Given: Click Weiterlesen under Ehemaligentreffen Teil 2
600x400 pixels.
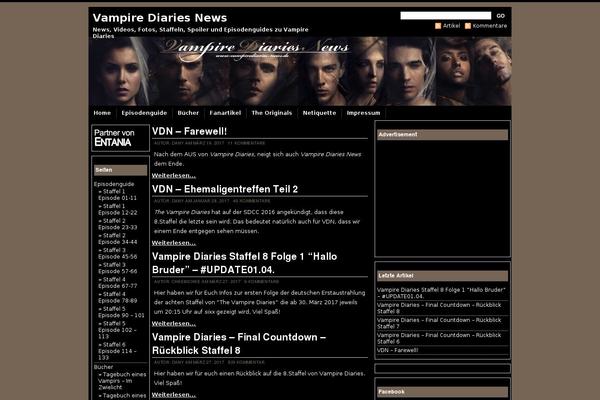Looking at the screenshot, I should 174,243.
